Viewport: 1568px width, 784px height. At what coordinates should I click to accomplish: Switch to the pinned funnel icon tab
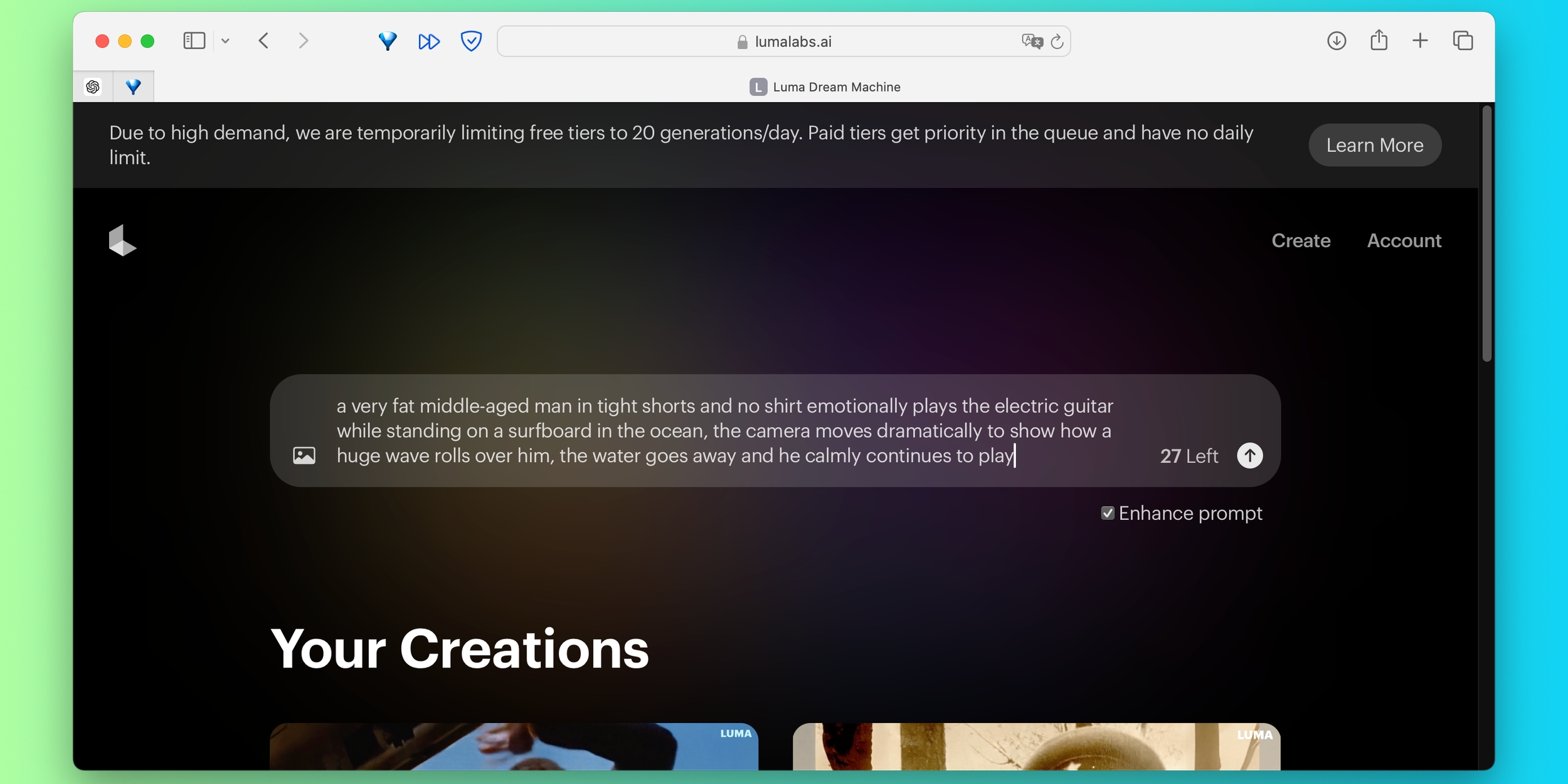click(133, 87)
